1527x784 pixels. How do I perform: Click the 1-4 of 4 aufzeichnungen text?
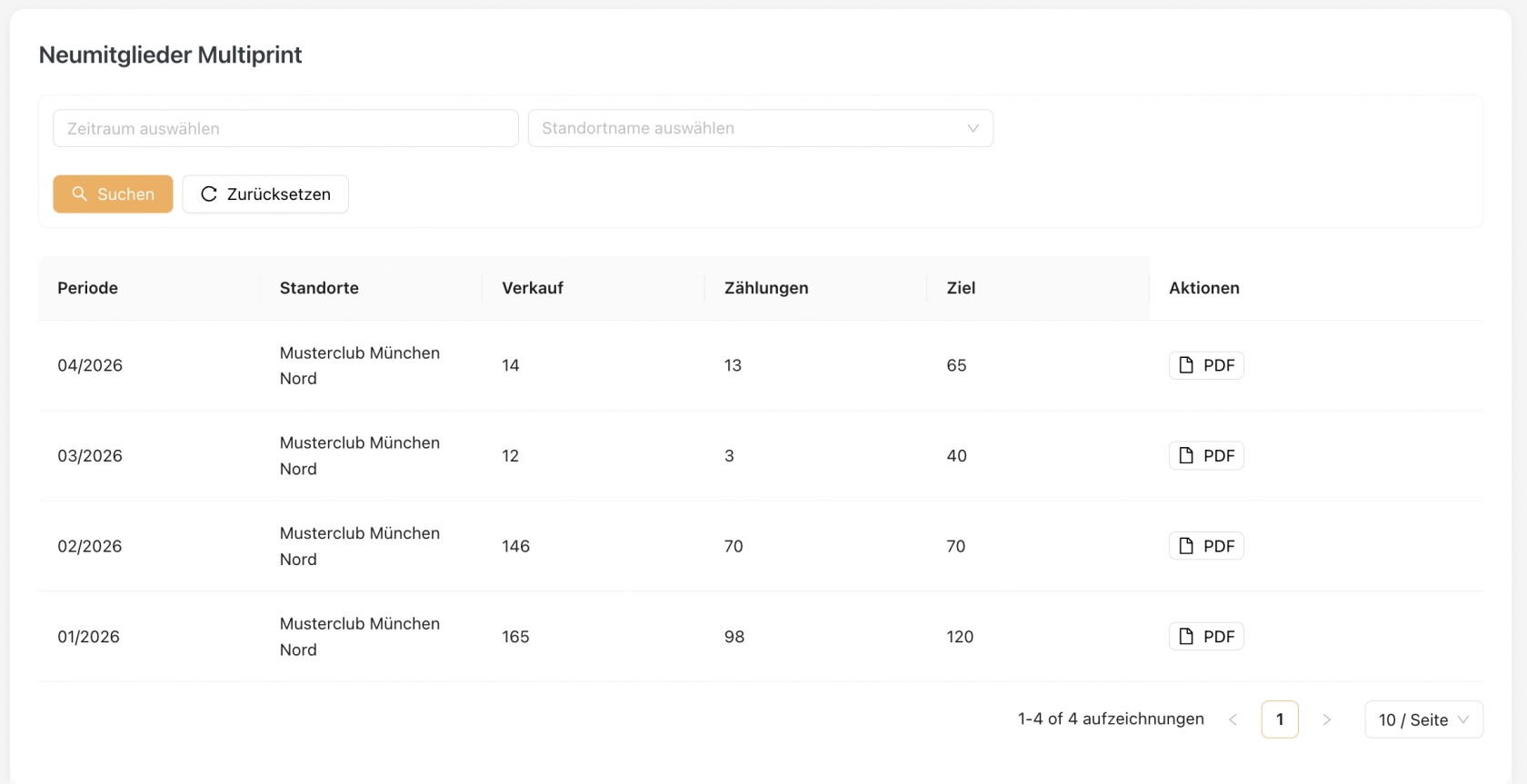1111,719
